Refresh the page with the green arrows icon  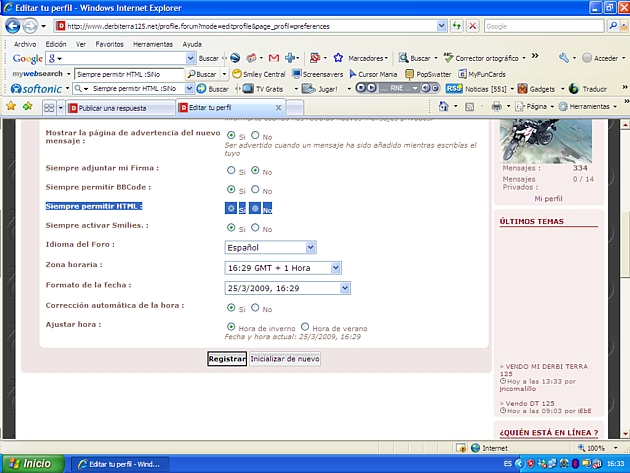coord(456,26)
